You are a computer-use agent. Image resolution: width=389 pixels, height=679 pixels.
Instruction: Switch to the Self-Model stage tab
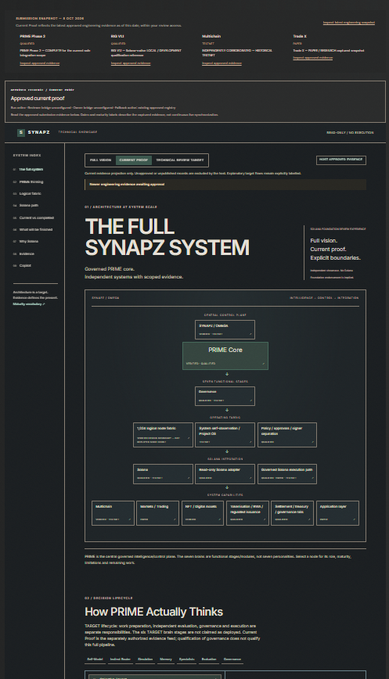click(x=95, y=659)
